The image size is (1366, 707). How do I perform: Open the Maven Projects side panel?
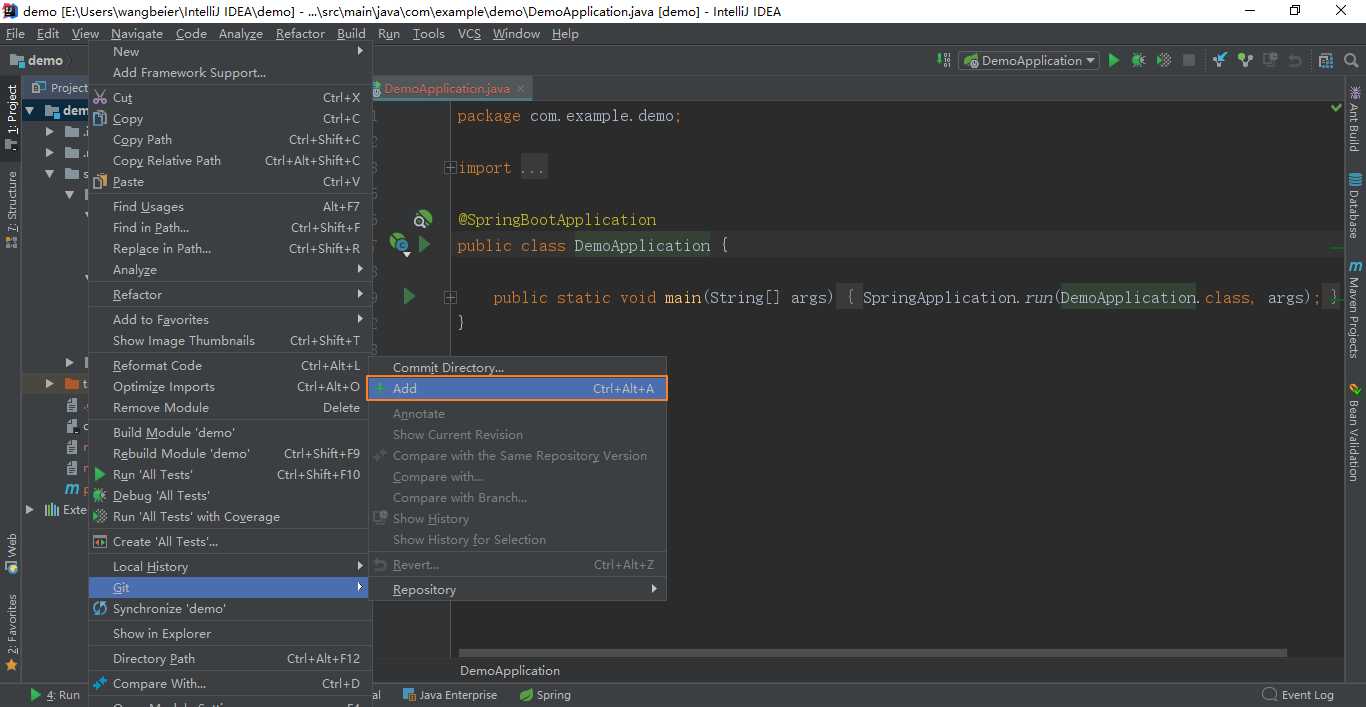click(1355, 310)
